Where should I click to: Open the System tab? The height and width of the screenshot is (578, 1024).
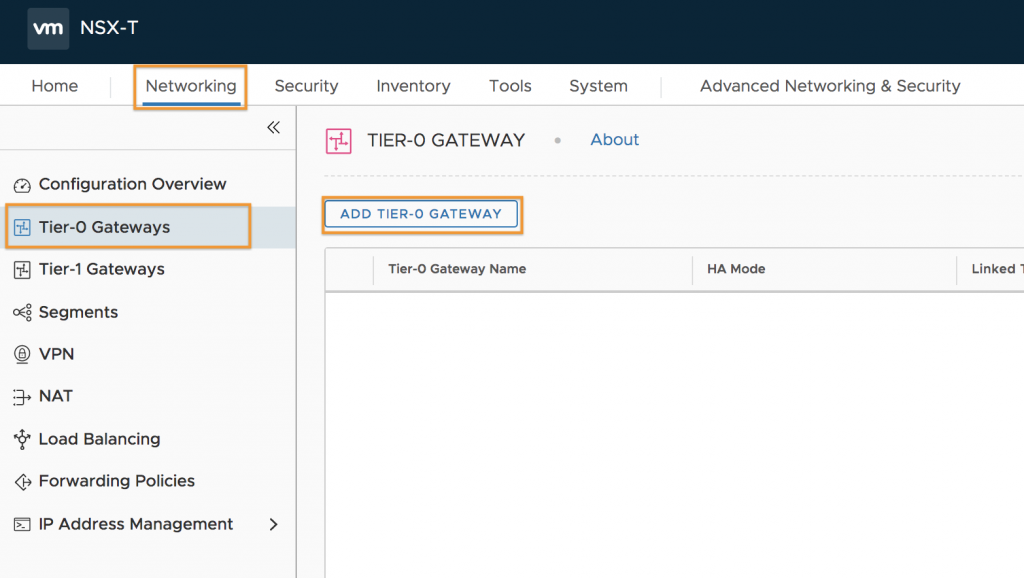coord(598,86)
